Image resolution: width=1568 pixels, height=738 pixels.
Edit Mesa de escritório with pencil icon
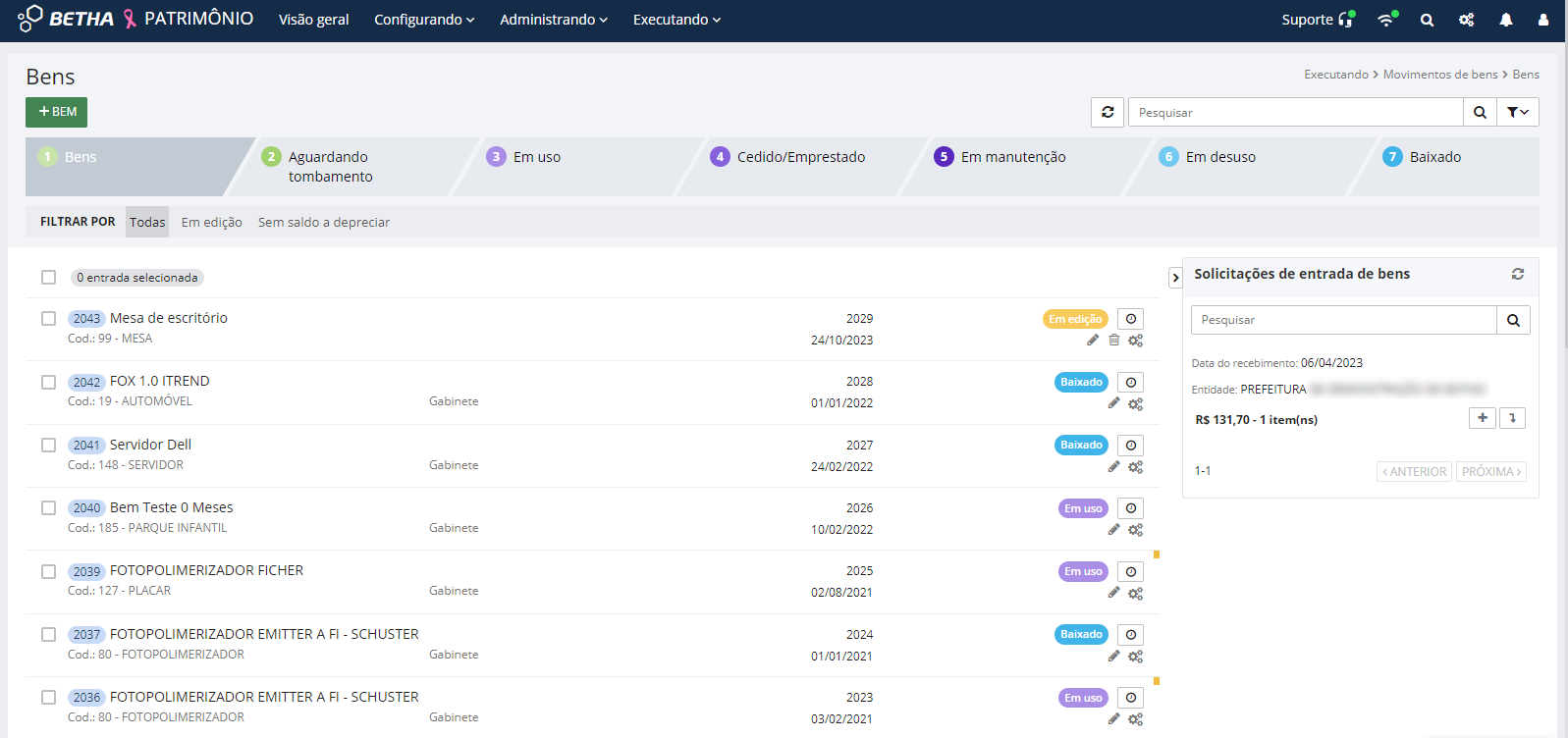point(1093,341)
